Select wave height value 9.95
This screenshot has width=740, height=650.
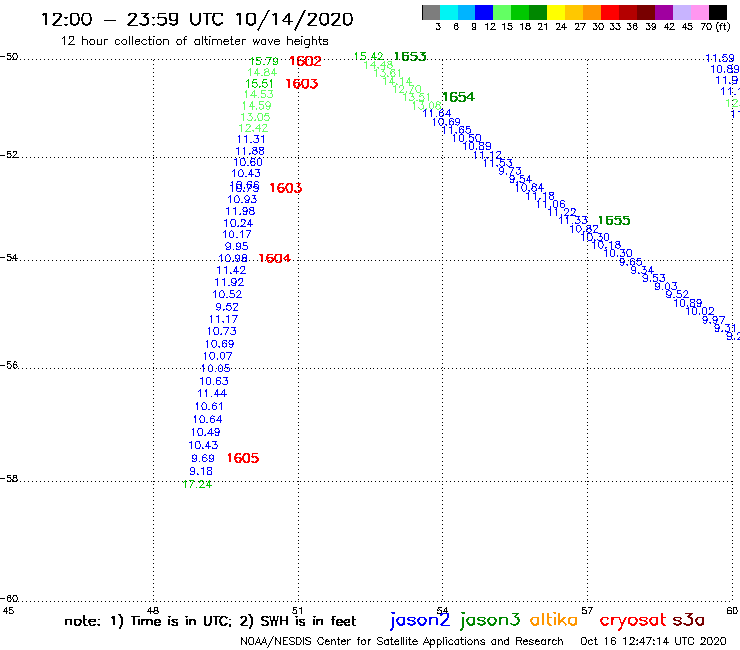pyautogui.click(x=236, y=246)
